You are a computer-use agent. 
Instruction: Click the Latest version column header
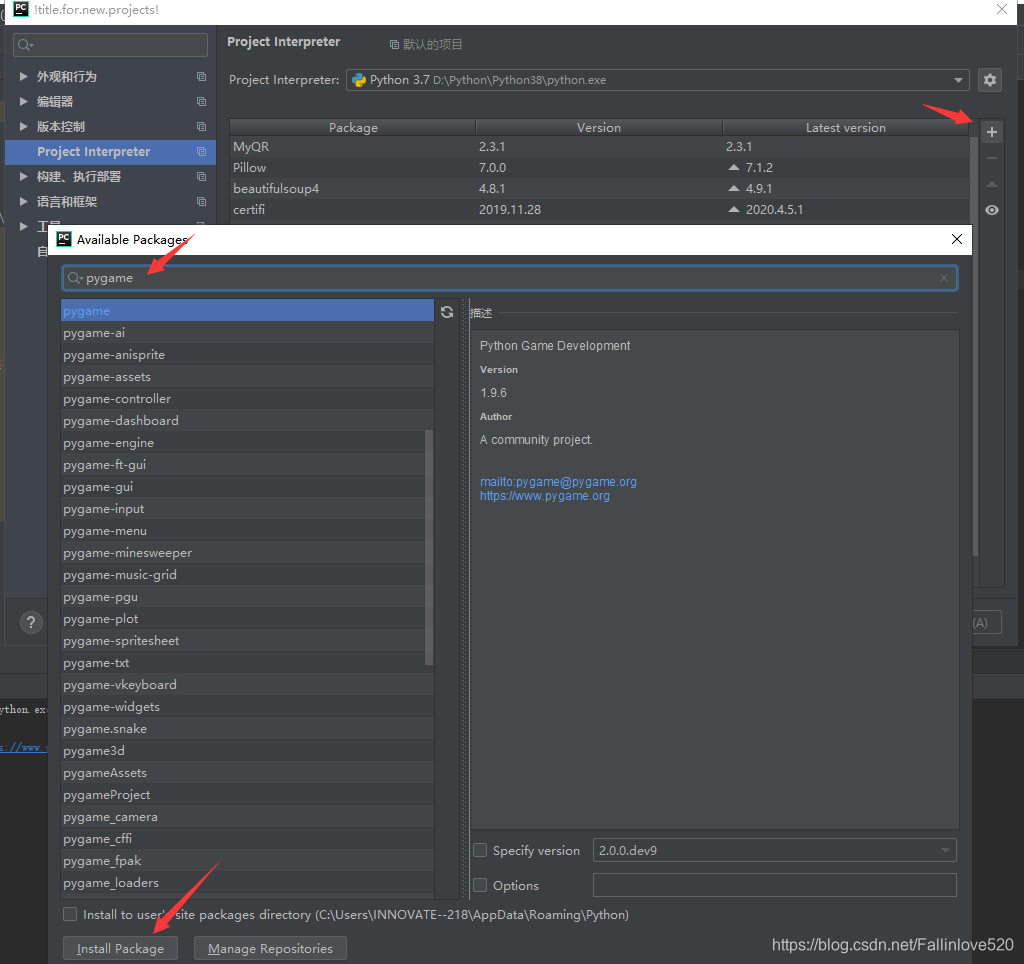tap(846, 127)
